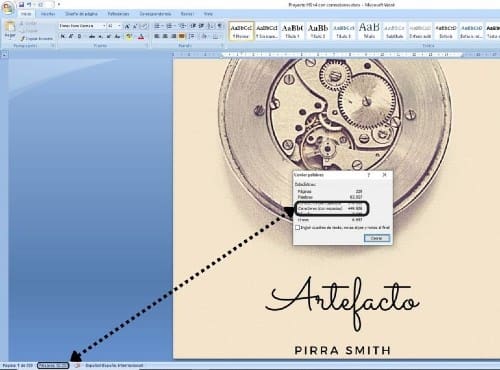Open multilevel list options
500x370 pixels.
182,26
